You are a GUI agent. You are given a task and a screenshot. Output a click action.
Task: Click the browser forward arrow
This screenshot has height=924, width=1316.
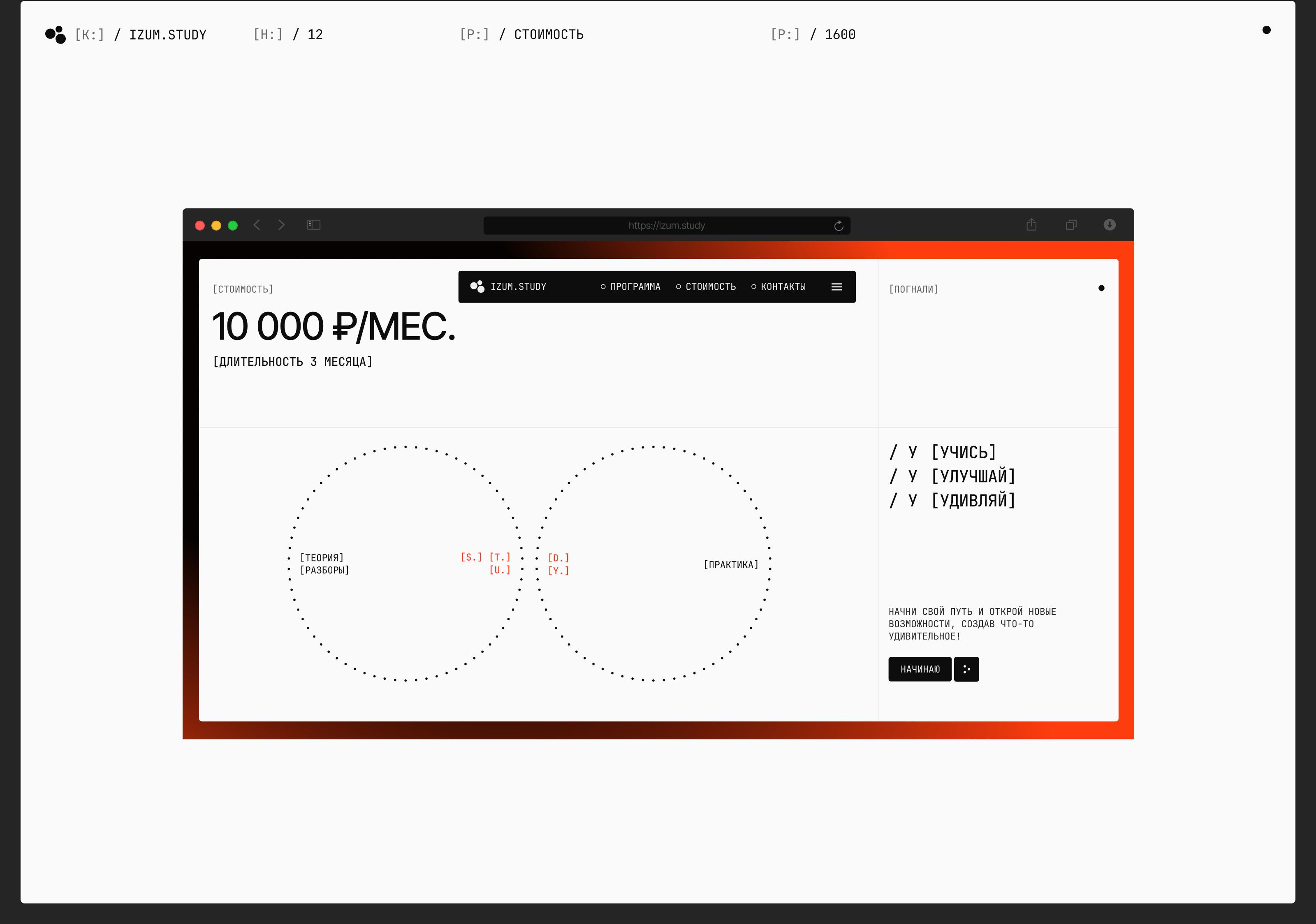281,225
